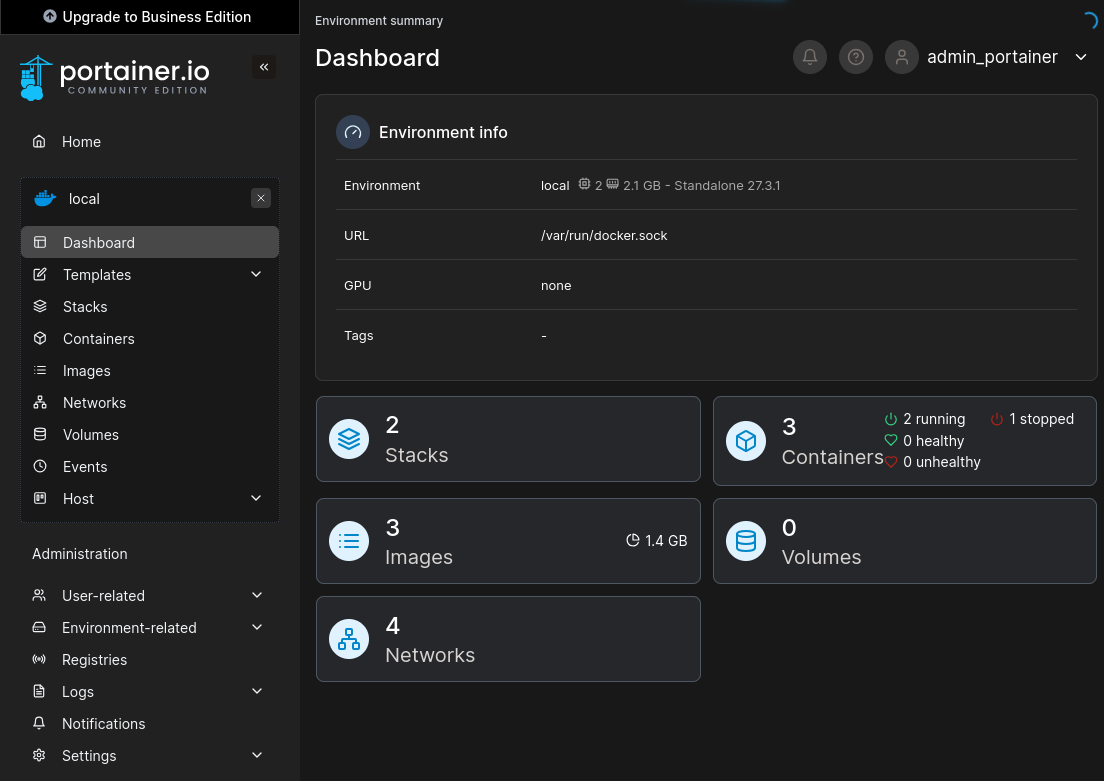
Task: Go to Home in the sidebar
Action: (x=81, y=142)
